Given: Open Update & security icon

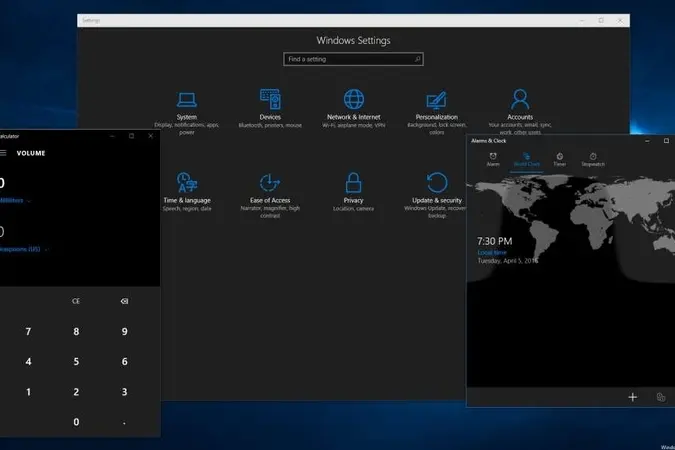Looking at the screenshot, I should pyautogui.click(x=437, y=182).
